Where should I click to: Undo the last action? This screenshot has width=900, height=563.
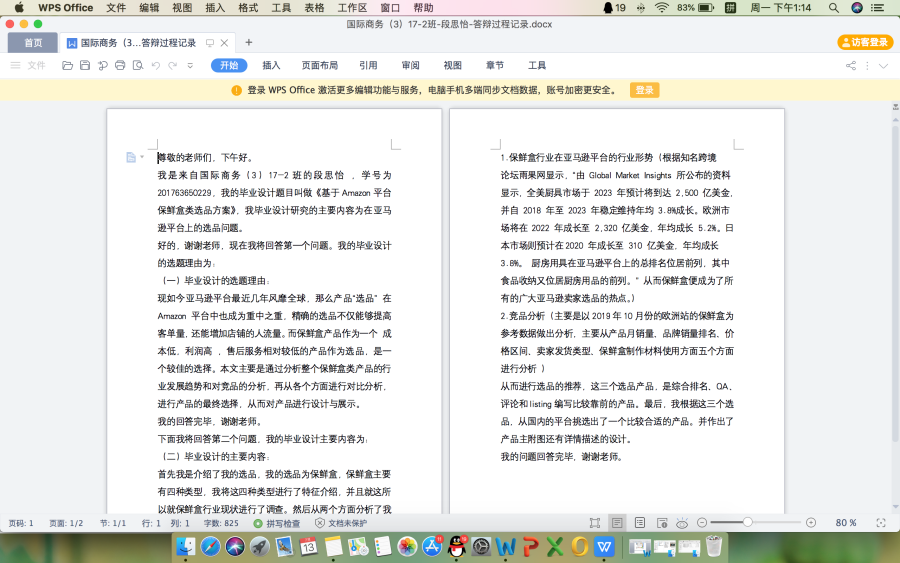[x=156, y=65]
